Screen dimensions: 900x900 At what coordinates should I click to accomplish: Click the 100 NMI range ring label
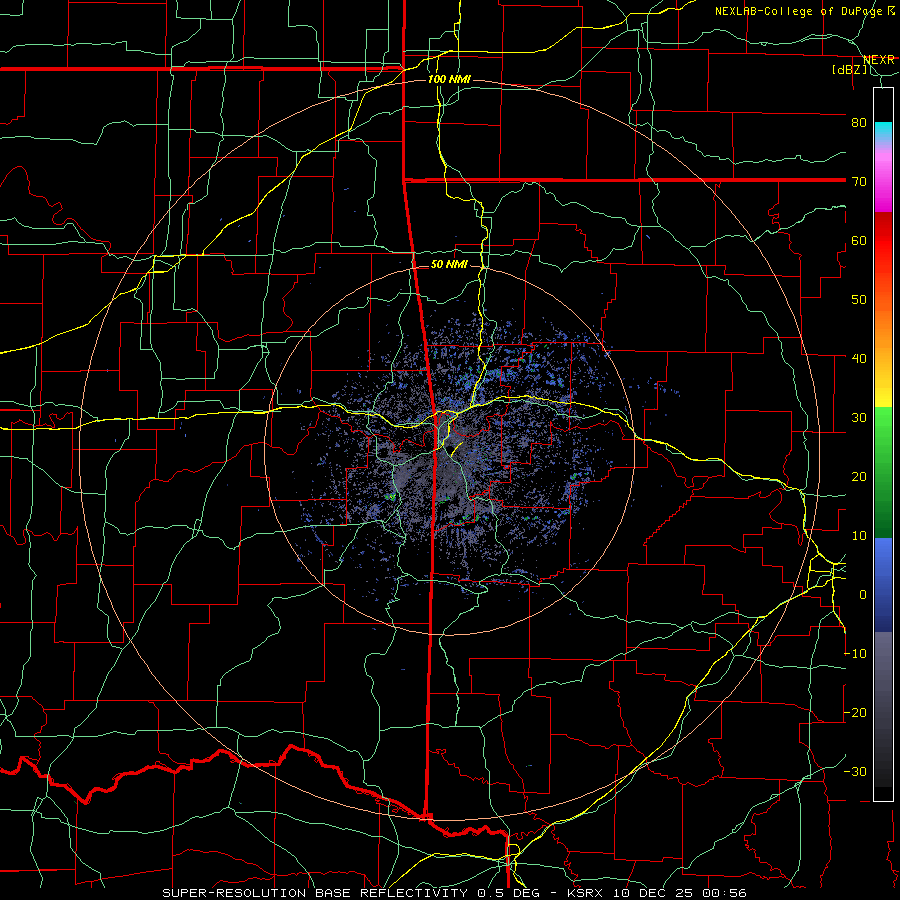[x=449, y=79]
